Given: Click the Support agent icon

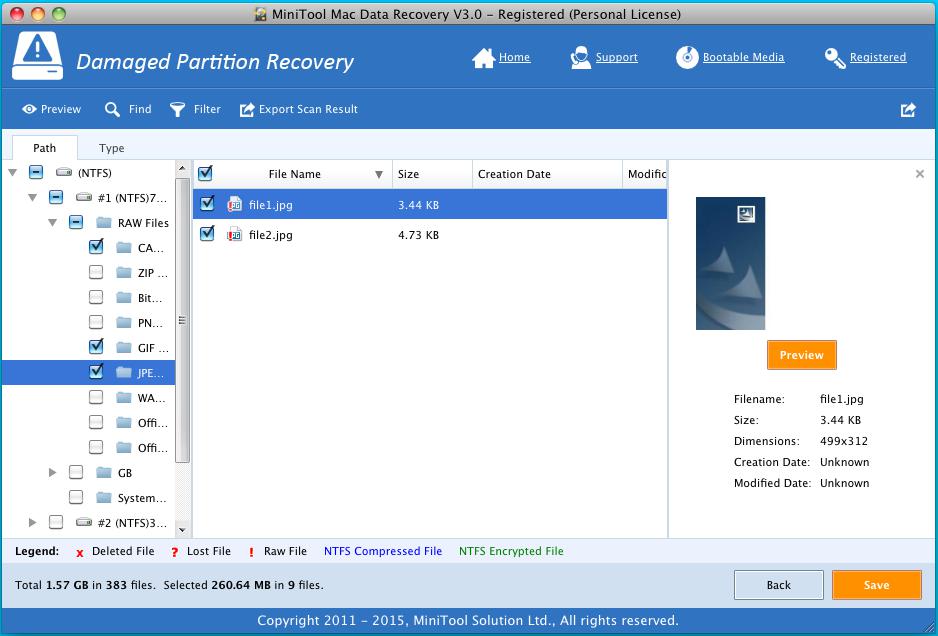Looking at the screenshot, I should tap(580, 57).
